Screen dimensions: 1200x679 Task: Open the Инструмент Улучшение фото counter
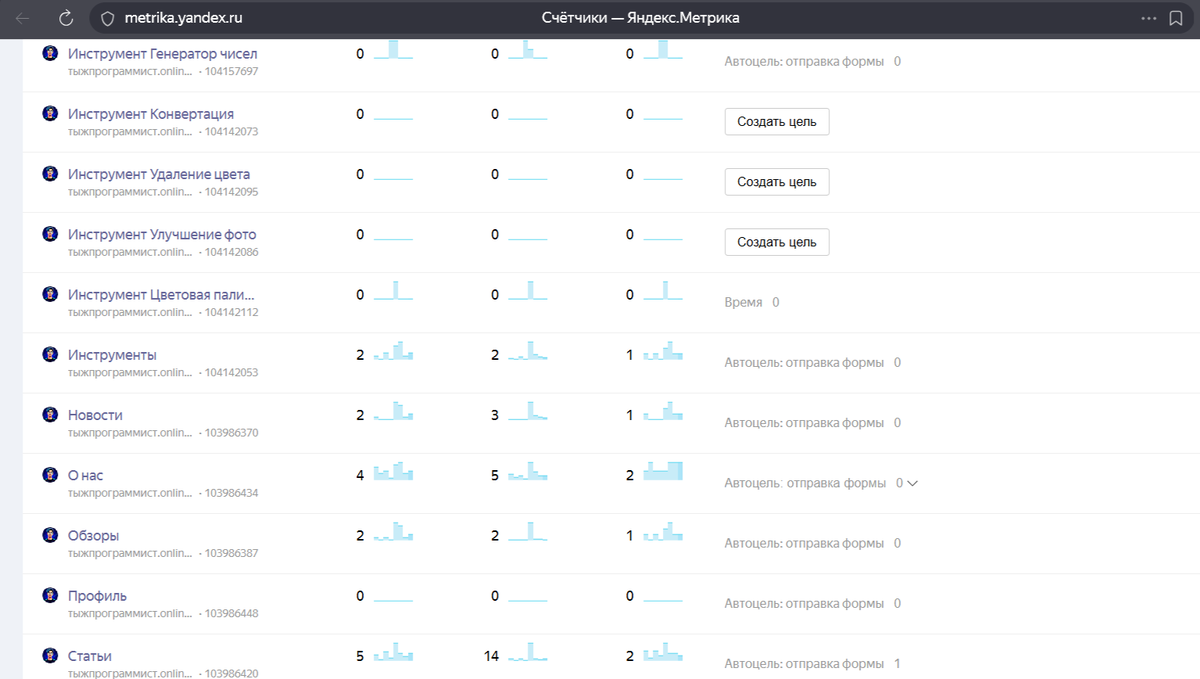[x=162, y=234]
